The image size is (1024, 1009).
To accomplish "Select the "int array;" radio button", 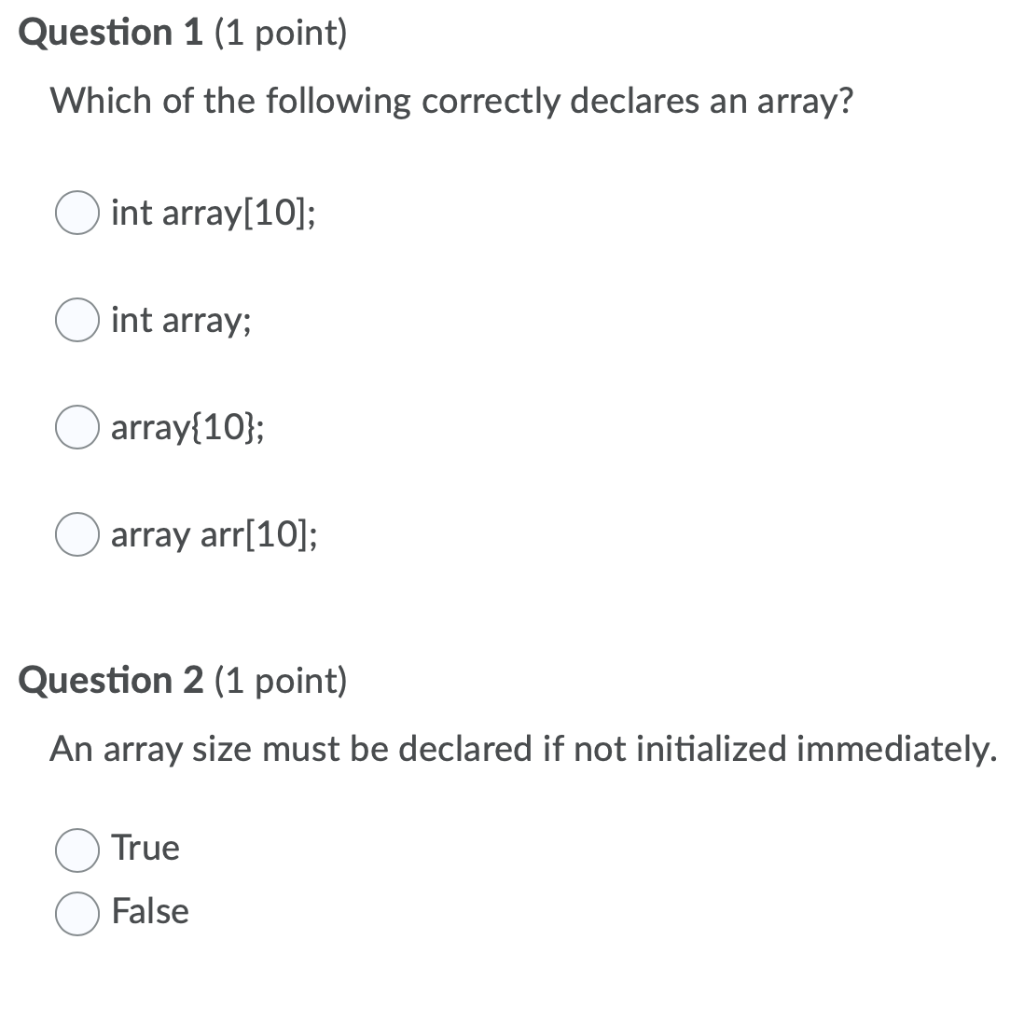I will pyautogui.click(x=76, y=321).
